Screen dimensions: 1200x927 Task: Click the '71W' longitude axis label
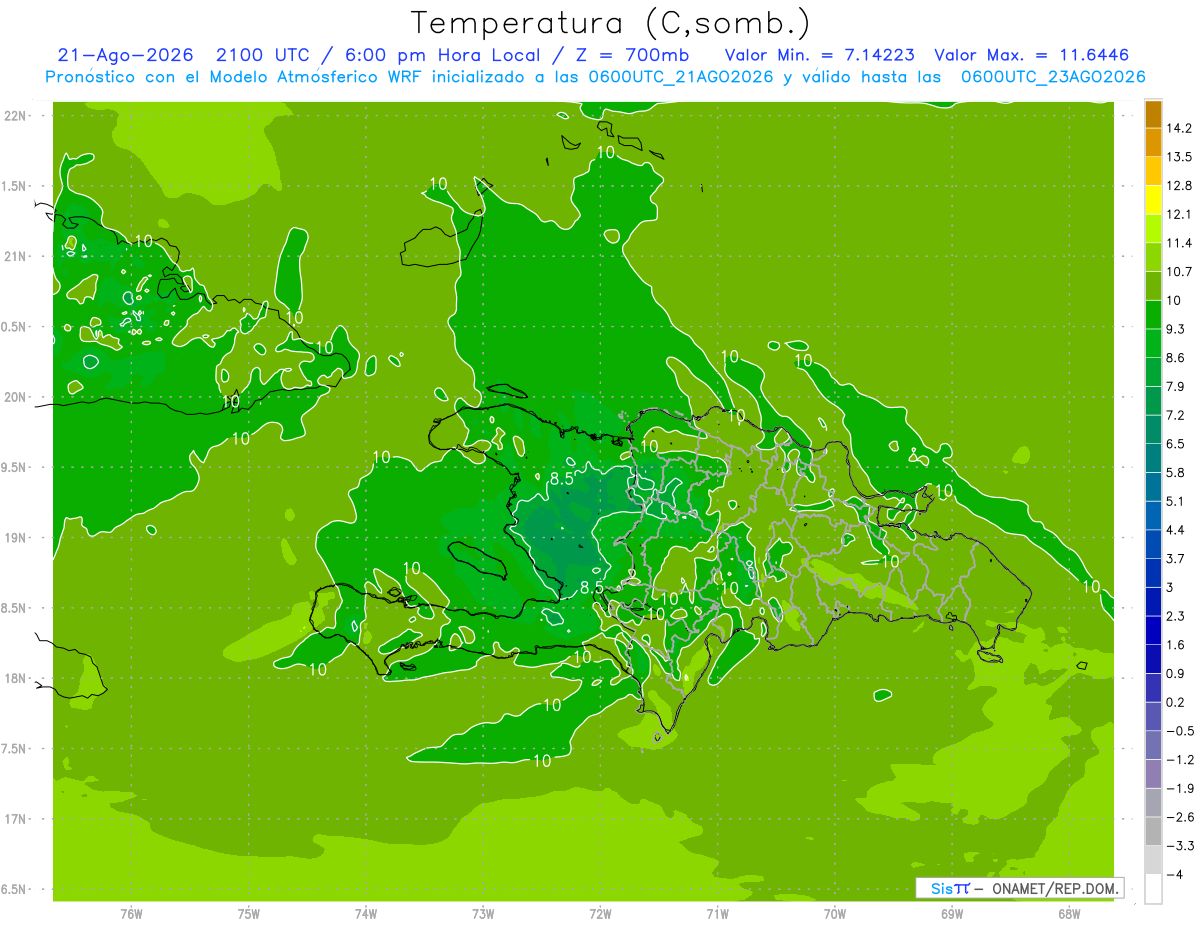(x=717, y=914)
